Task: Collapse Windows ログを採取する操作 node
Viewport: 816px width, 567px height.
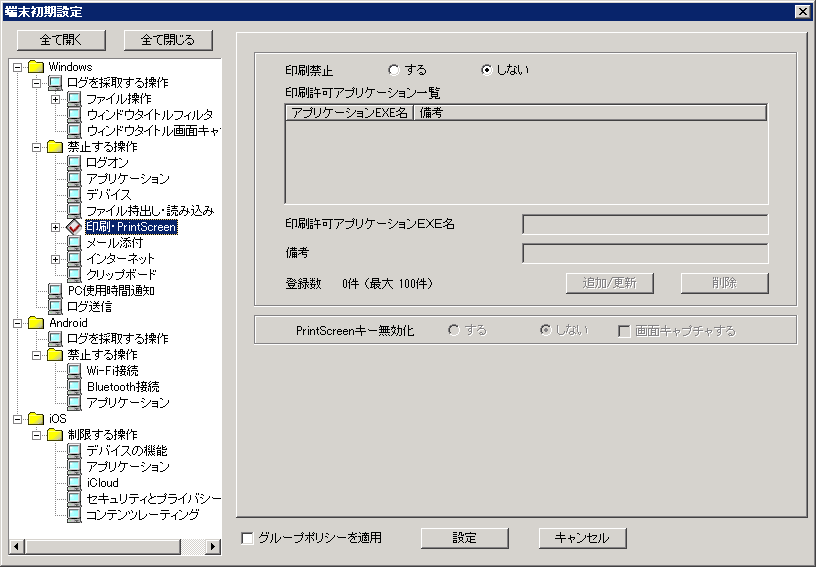Action: tap(36, 83)
